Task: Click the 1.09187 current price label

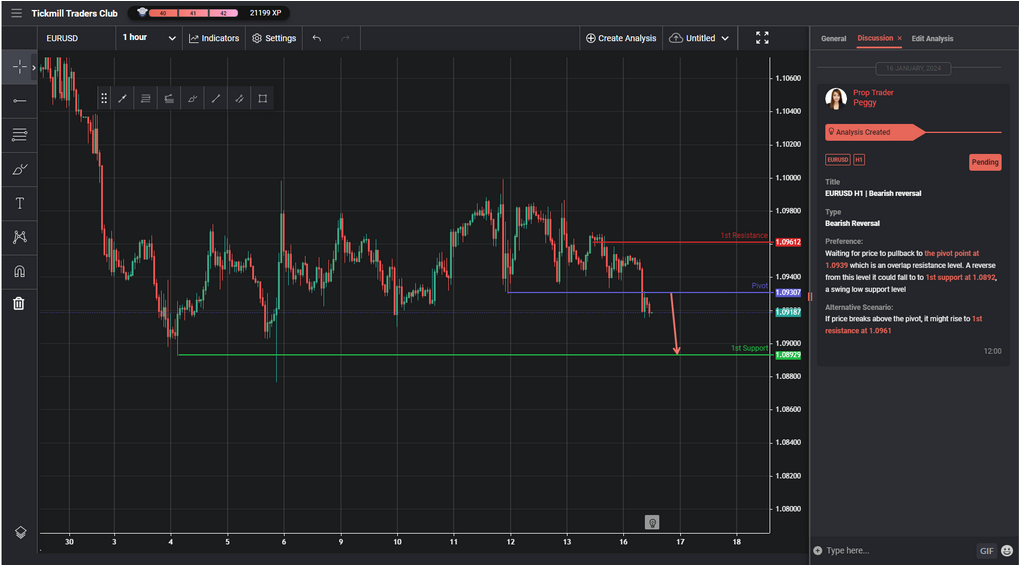Action: pos(787,312)
